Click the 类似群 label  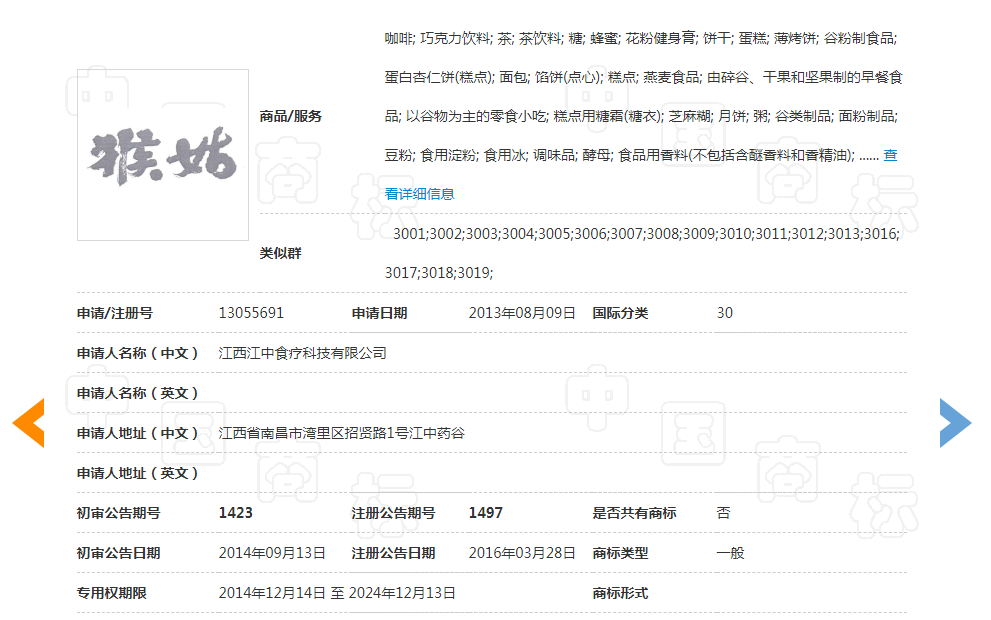pos(280,253)
